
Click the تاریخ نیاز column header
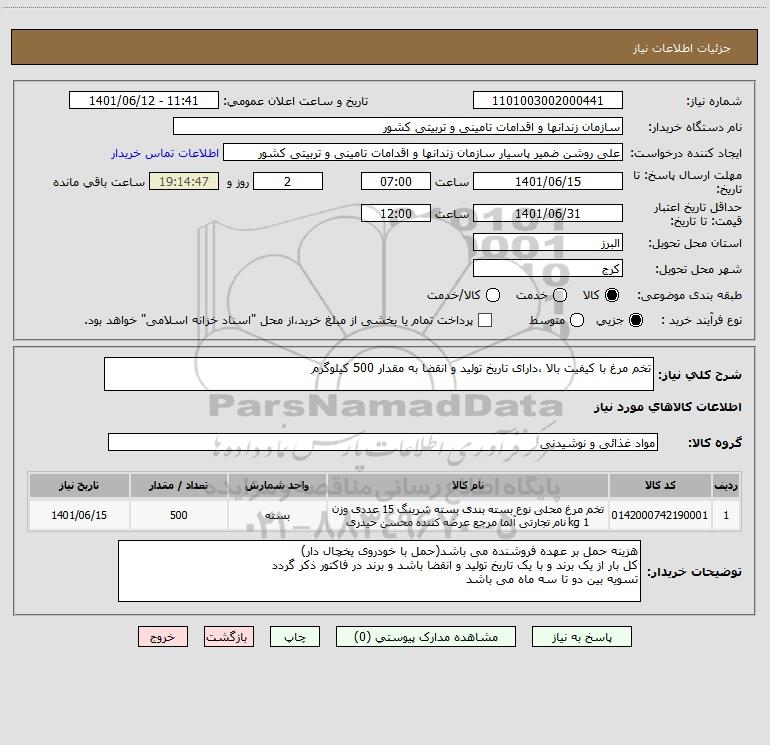pyautogui.click(x=79, y=485)
